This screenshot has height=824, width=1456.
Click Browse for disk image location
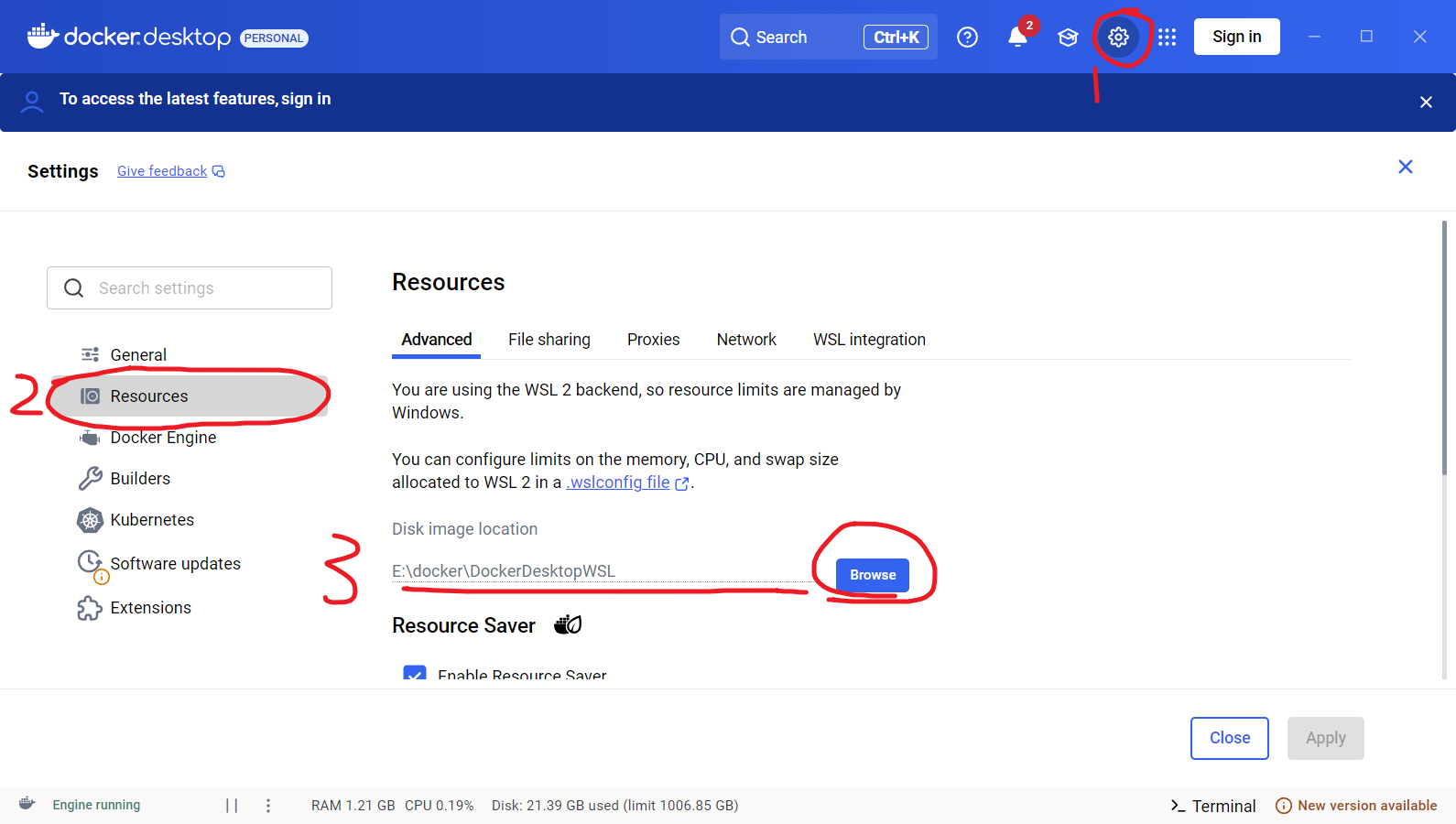coord(873,575)
